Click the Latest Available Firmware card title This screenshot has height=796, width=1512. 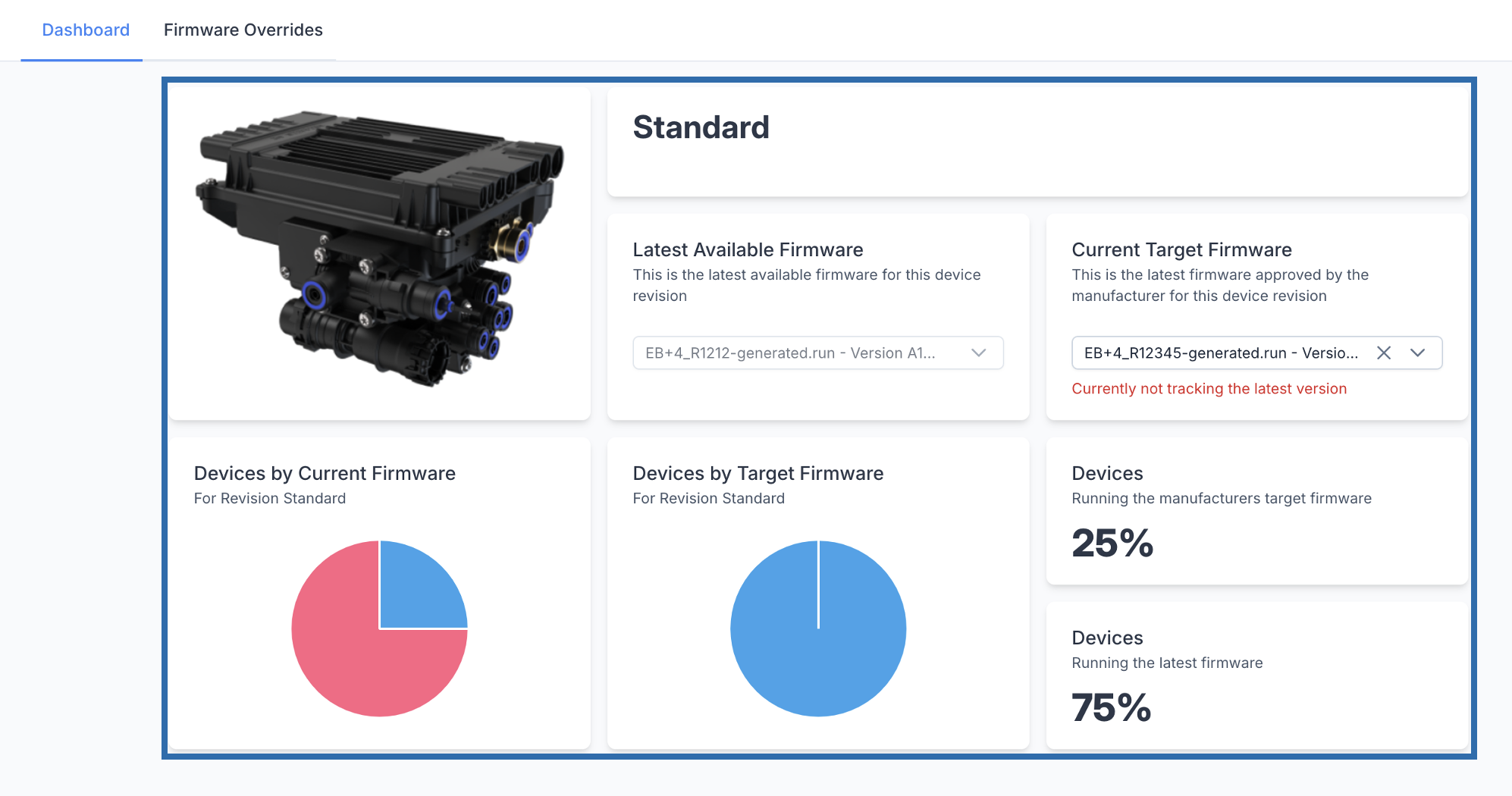(748, 250)
